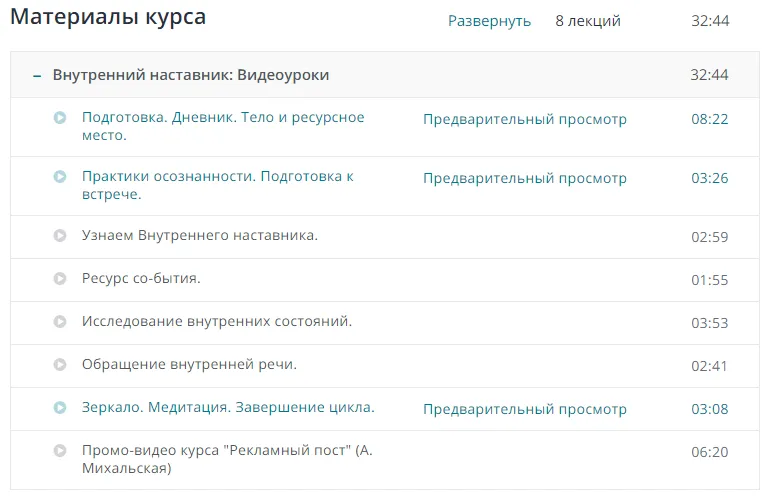Click play icon beside 'Подготовка. Дневник' lecture

tap(60, 118)
